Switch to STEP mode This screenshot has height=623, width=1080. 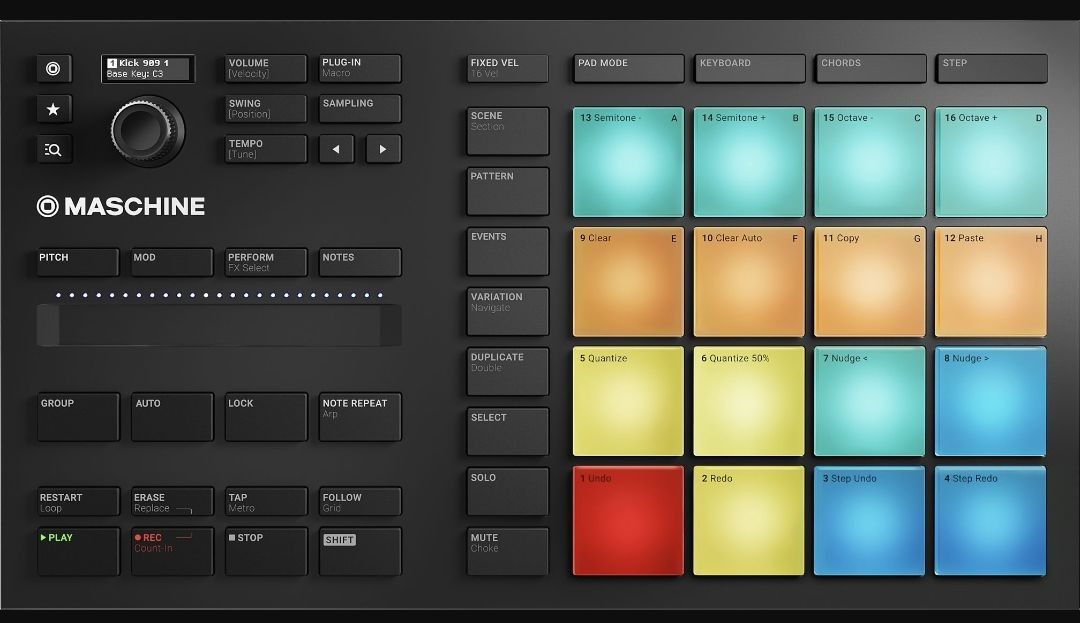[992, 69]
